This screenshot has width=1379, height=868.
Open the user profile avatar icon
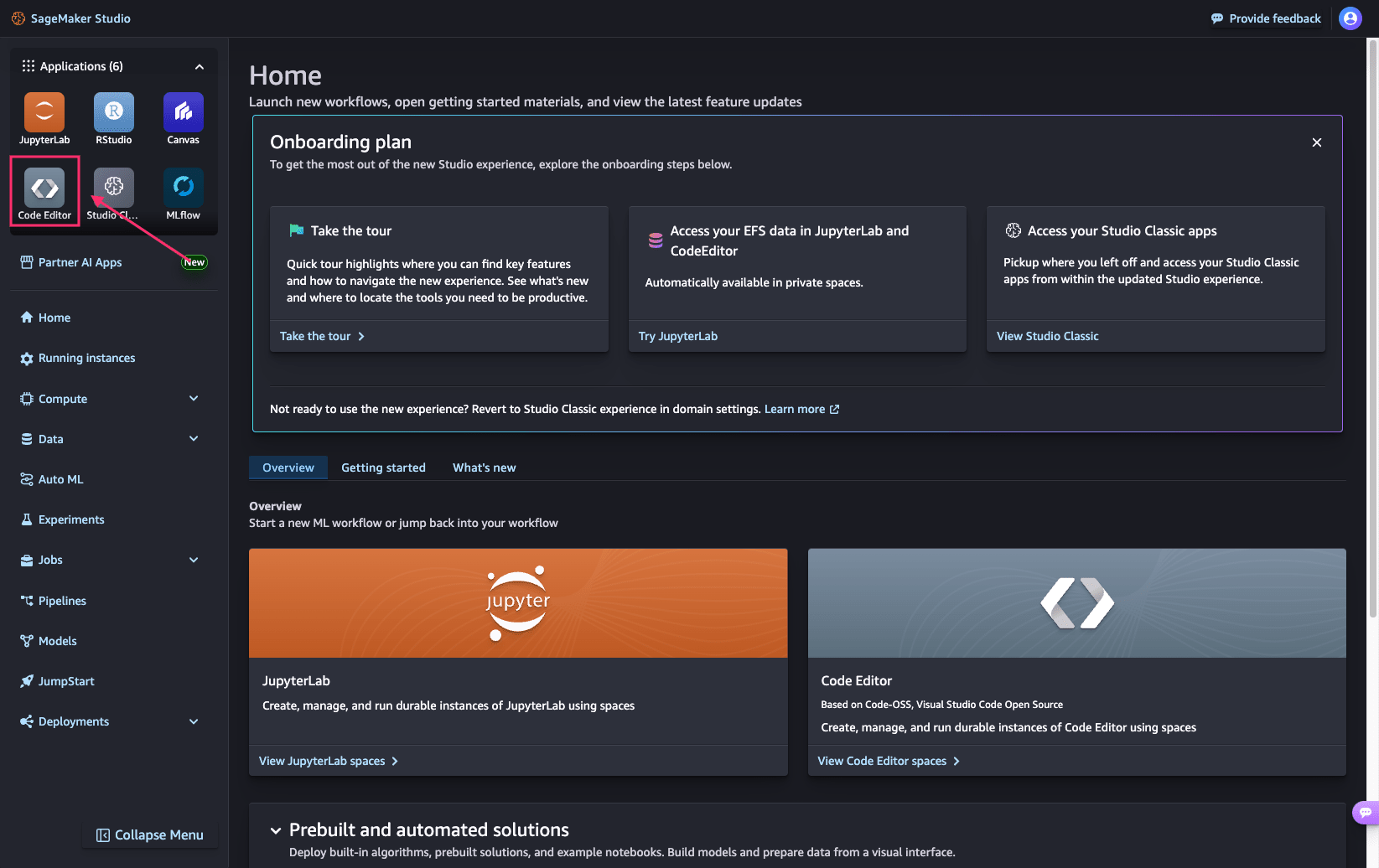(x=1350, y=18)
